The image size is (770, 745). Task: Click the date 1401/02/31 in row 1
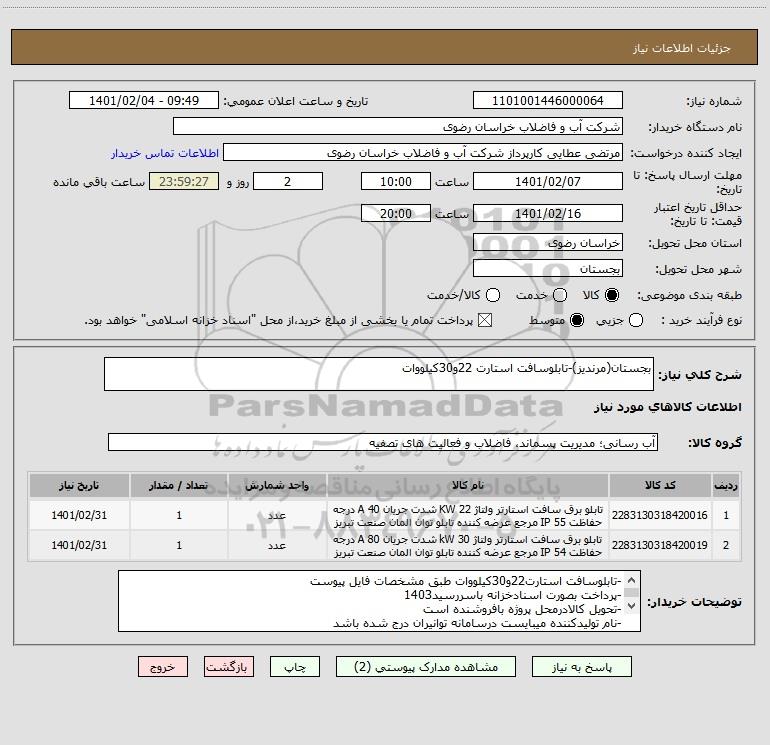[79, 515]
